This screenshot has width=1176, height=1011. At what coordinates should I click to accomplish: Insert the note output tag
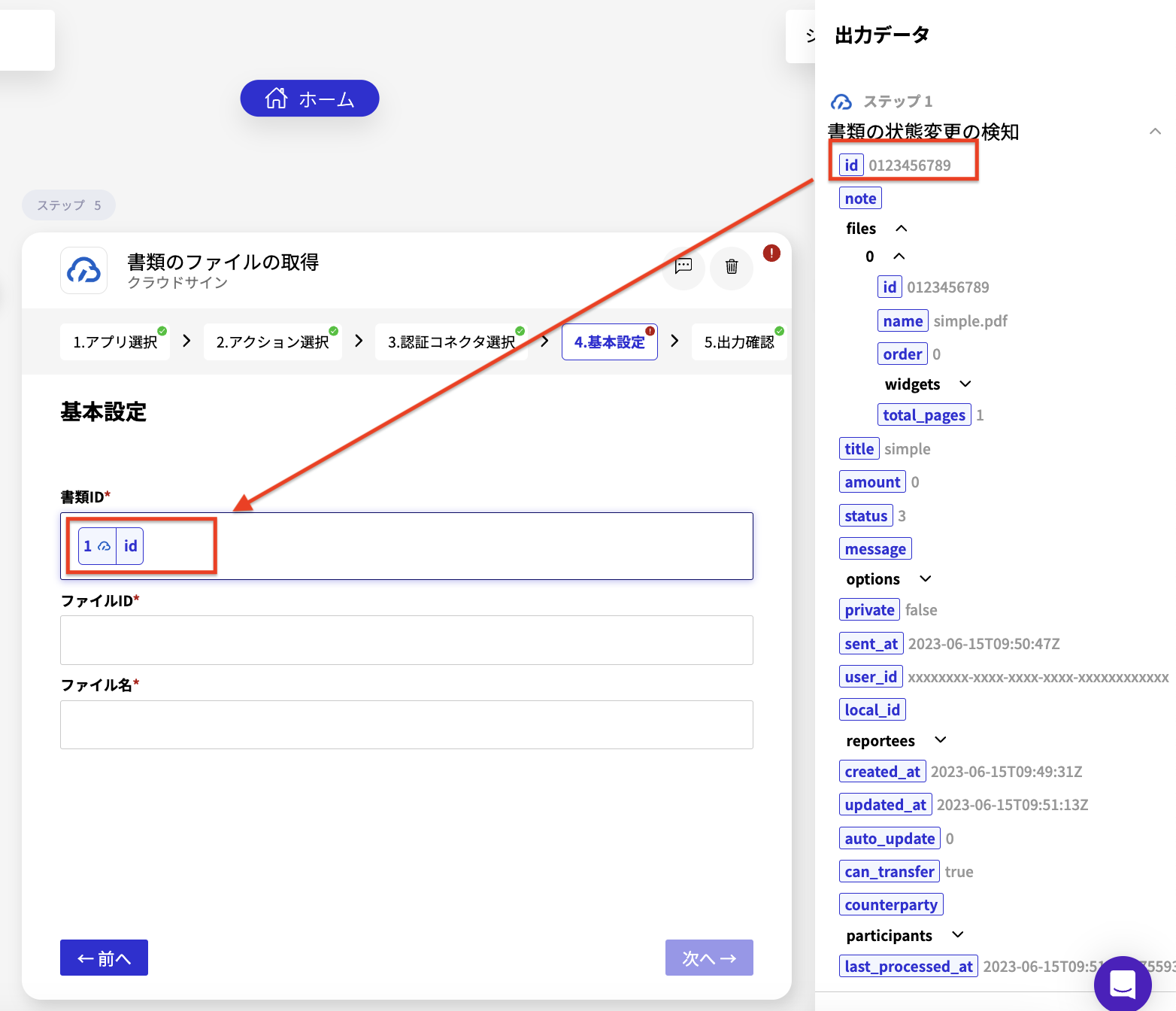(x=860, y=199)
